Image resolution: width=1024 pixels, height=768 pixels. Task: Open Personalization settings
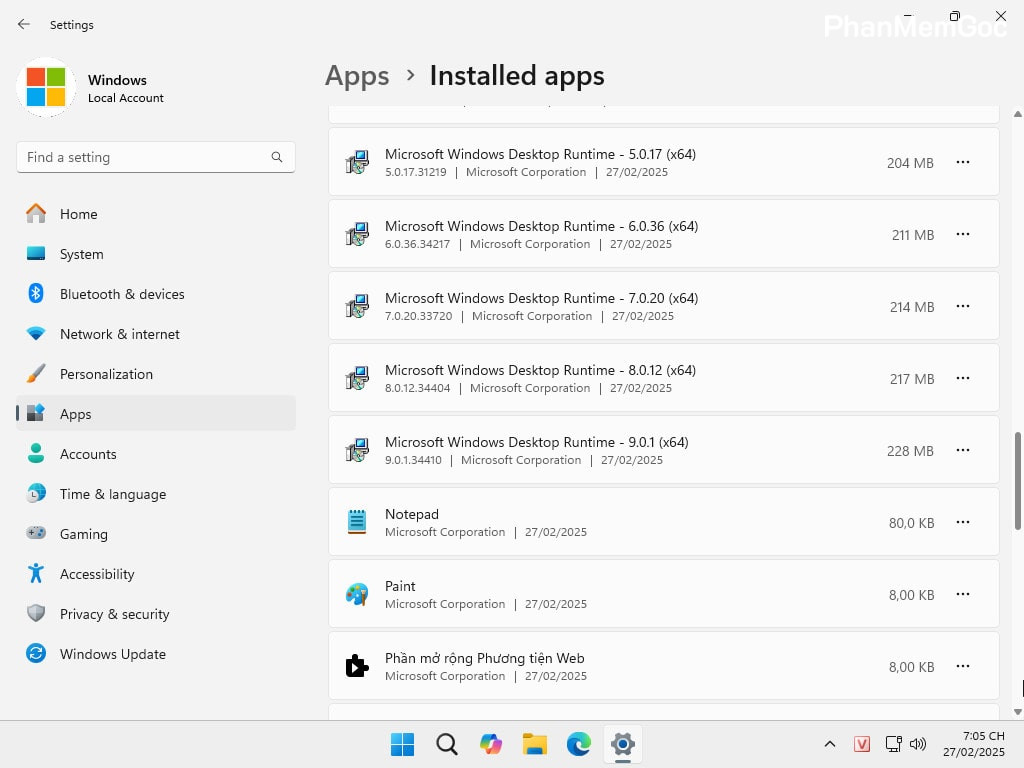point(106,374)
